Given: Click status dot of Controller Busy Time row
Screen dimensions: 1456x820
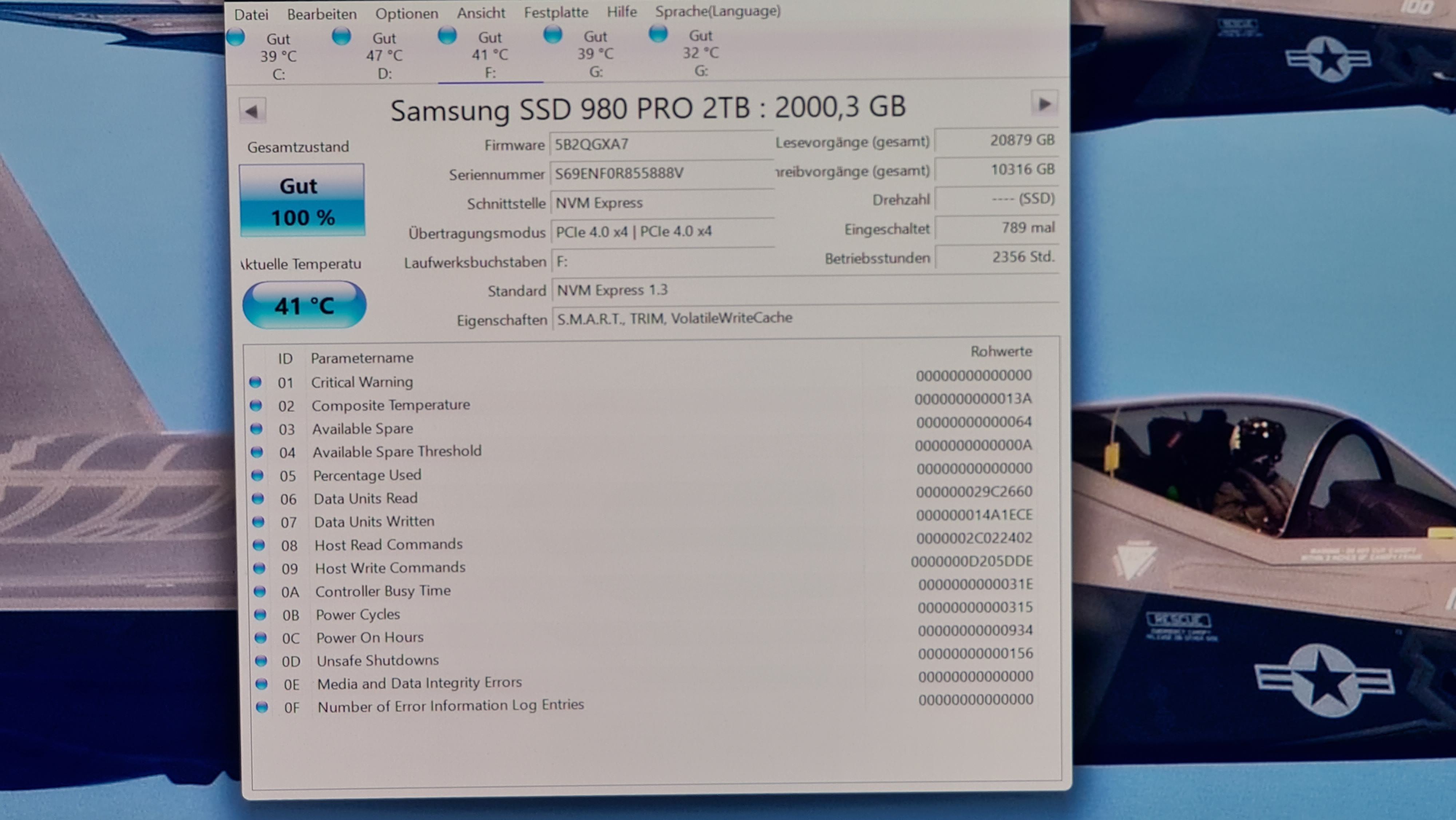Looking at the screenshot, I should pos(260,591).
